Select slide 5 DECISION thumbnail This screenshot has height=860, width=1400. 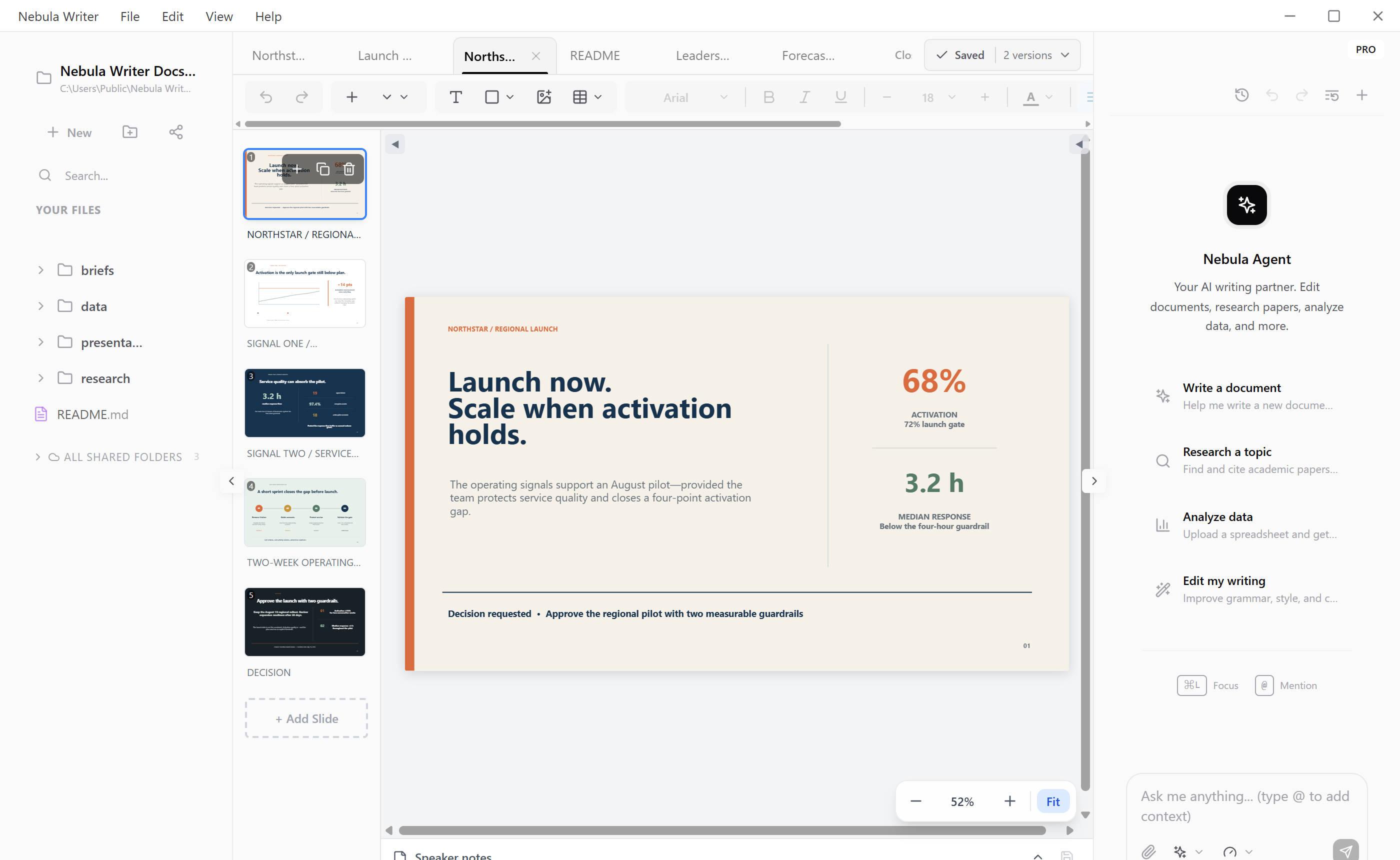coord(305,622)
